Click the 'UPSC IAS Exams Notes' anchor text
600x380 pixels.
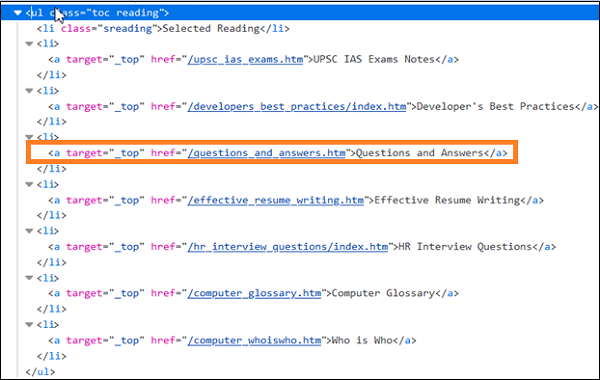(374, 60)
